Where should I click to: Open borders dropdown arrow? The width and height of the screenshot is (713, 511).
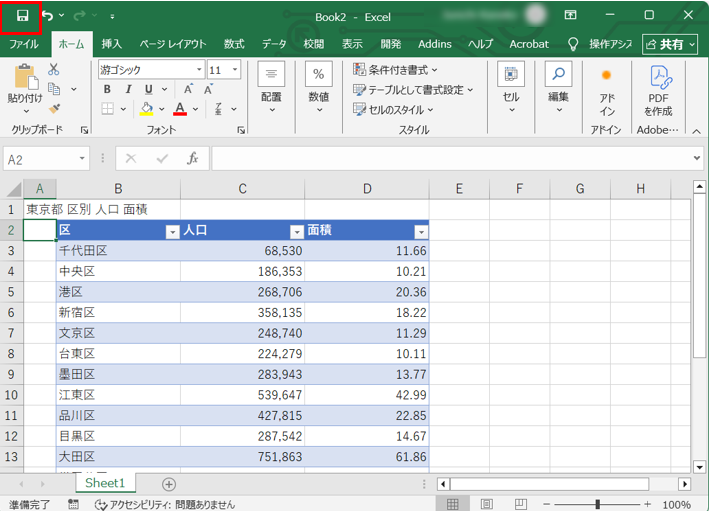click(123, 109)
